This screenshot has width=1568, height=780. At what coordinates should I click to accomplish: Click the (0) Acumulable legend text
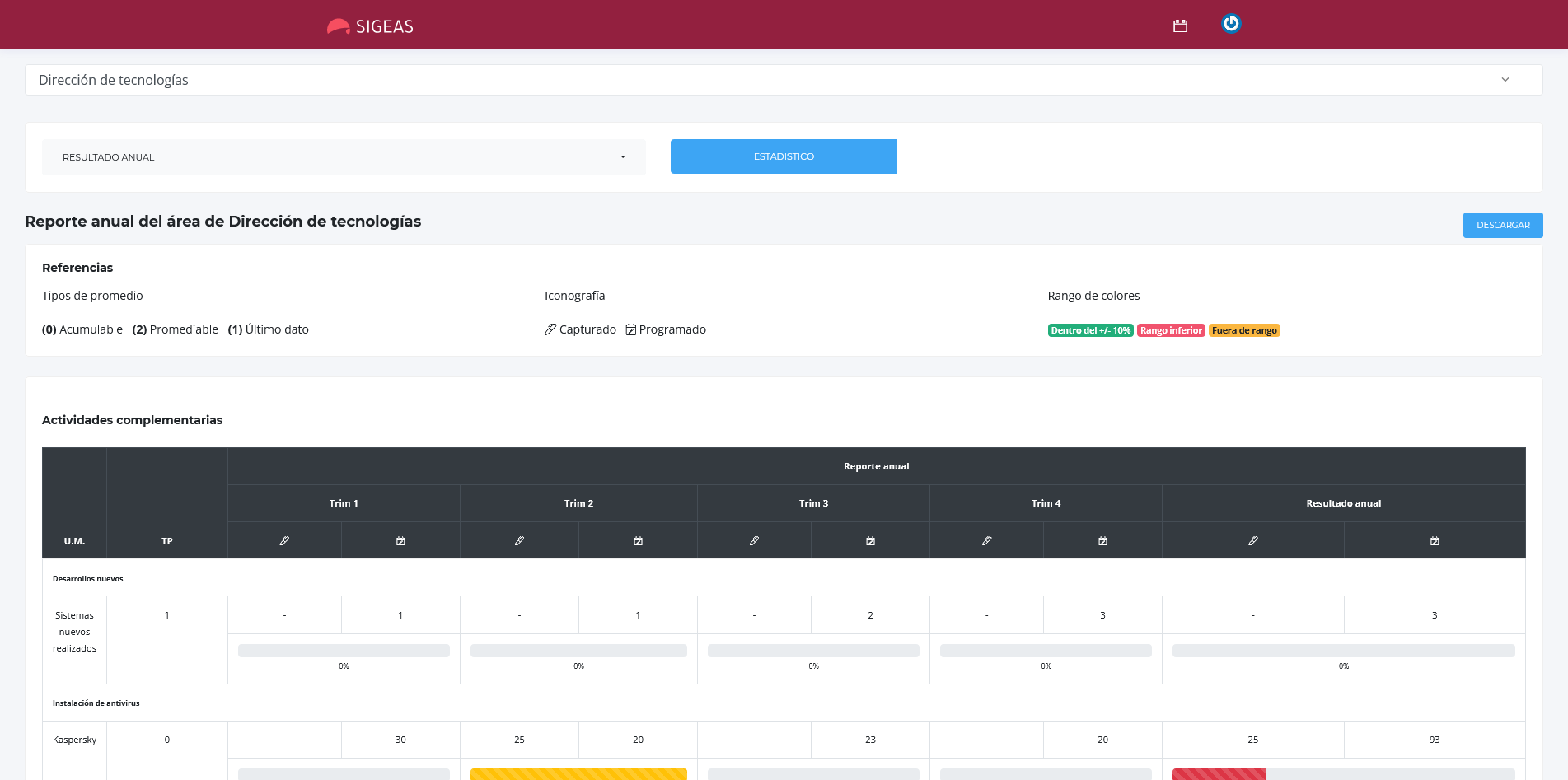pyautogui.click(x=82, y=329)
